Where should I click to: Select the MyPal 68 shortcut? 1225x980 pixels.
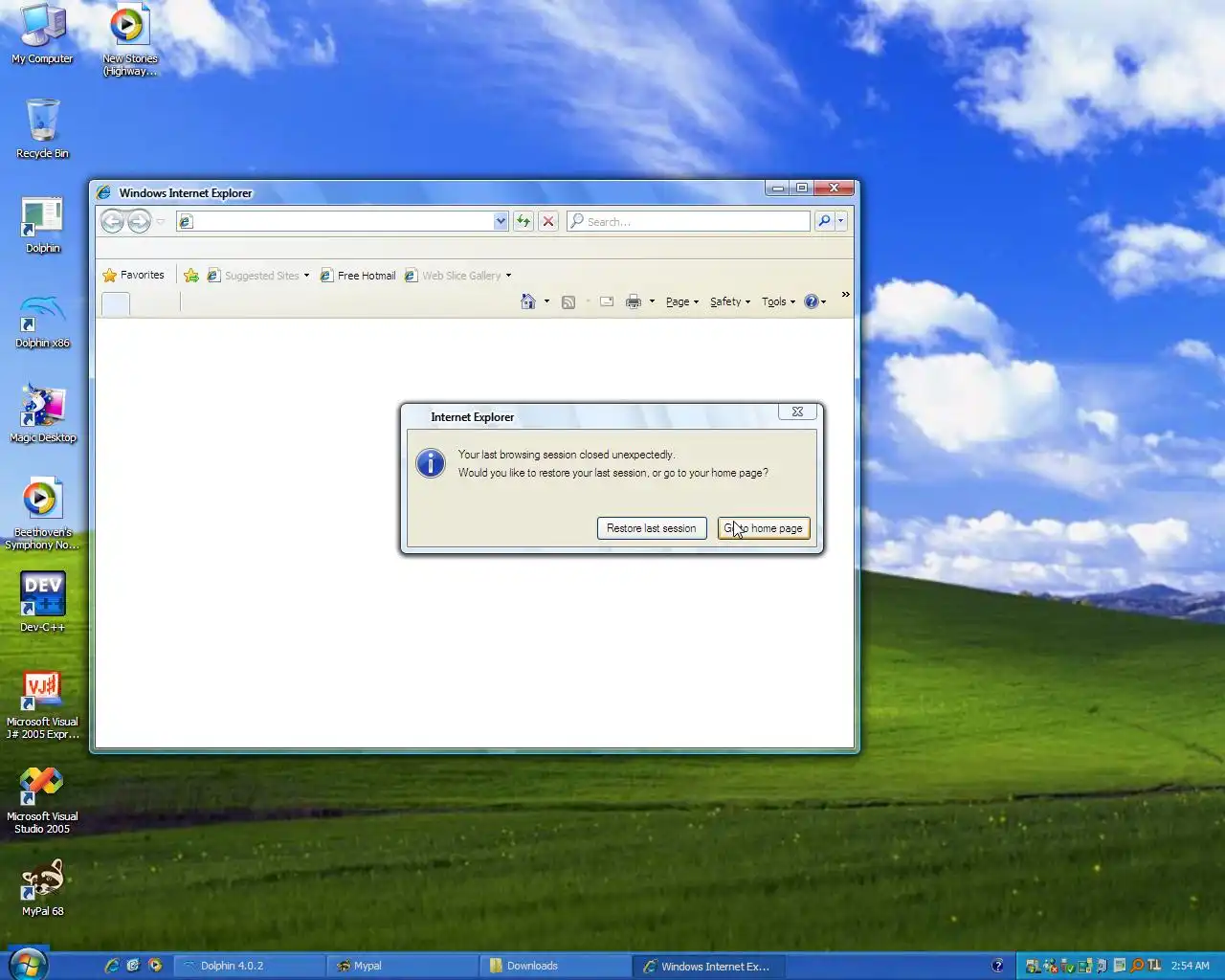[x=42, y=888]
